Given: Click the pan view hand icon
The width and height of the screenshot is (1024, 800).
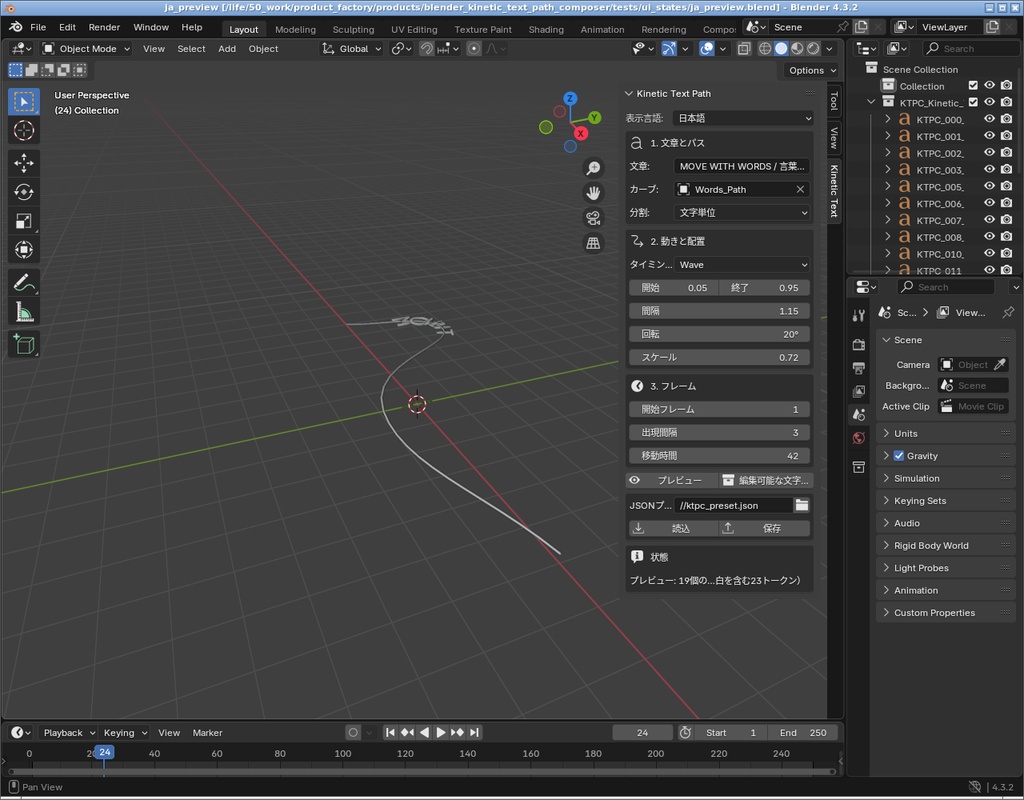Looking at the screenshot, I should pyautogui.click(x=593, y=193).
